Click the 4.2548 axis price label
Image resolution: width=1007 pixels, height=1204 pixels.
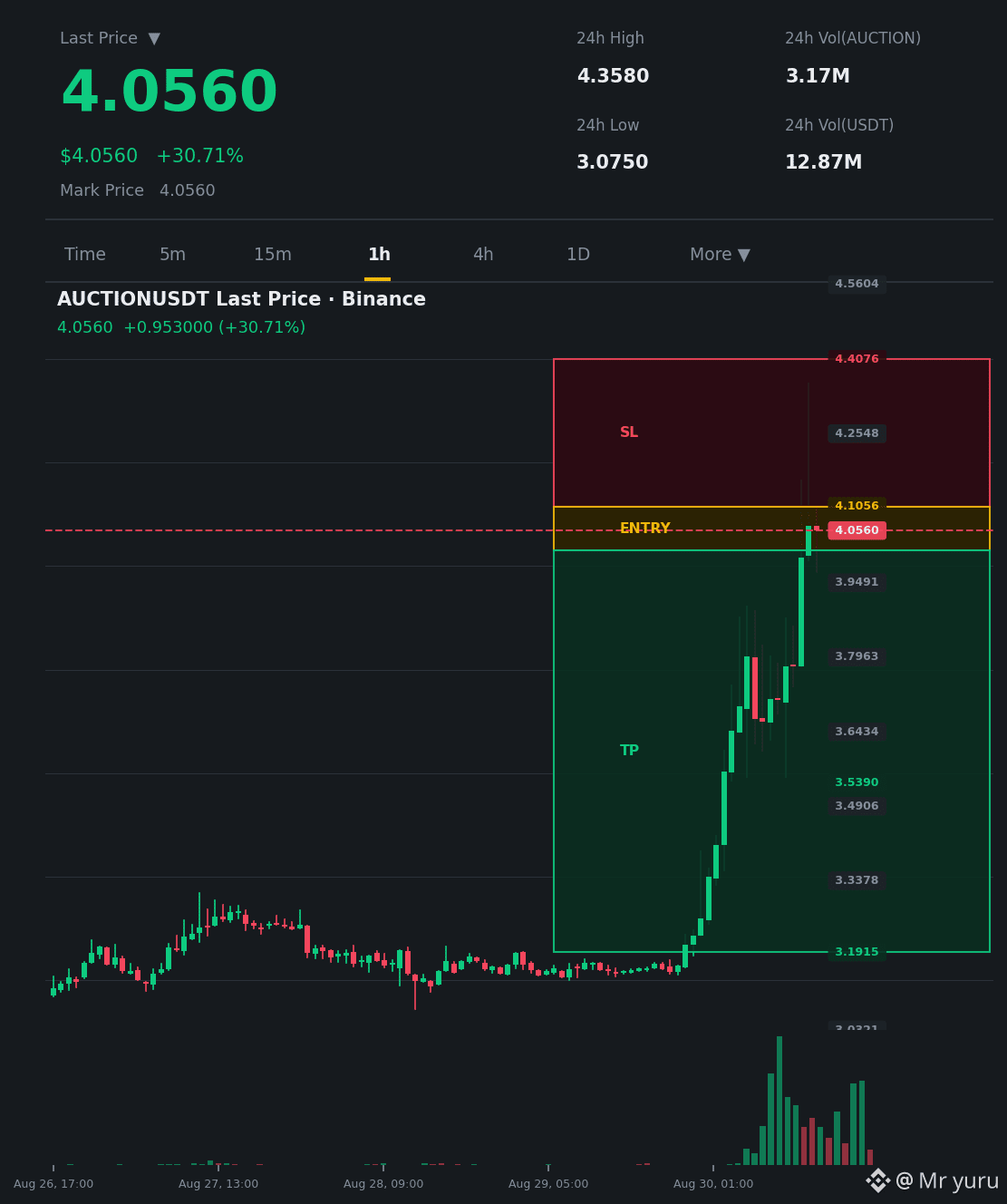click(x=857, y=433)
